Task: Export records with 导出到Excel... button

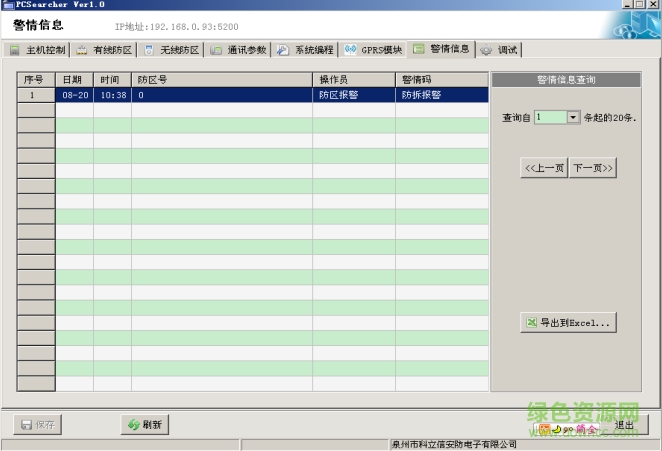Action: point(568,323)
